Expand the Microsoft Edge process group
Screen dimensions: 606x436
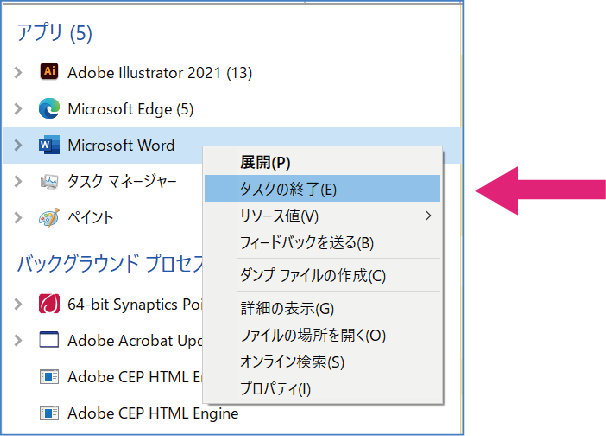click(x=18, y=108)
